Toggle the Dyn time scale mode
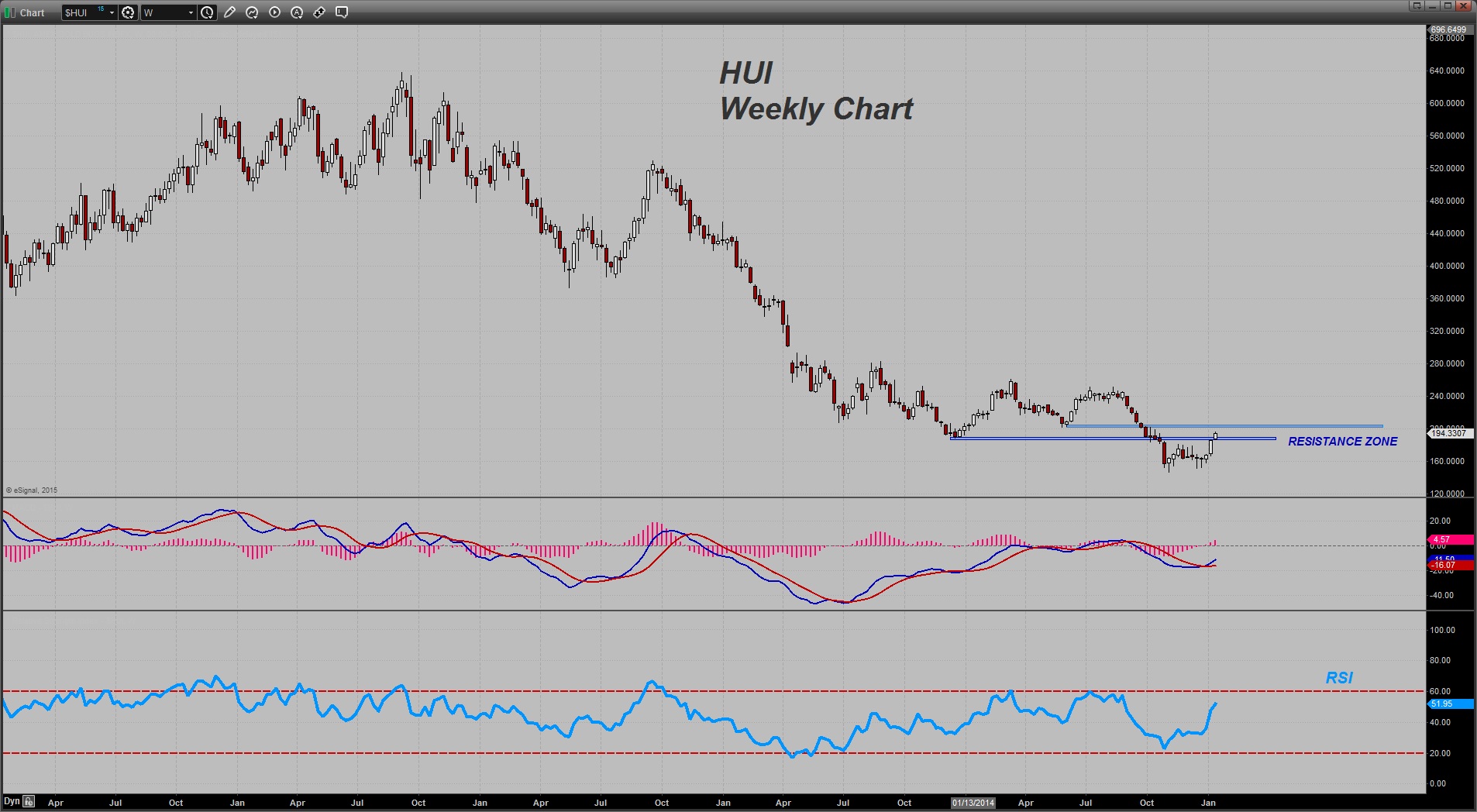 coord(12,802)
